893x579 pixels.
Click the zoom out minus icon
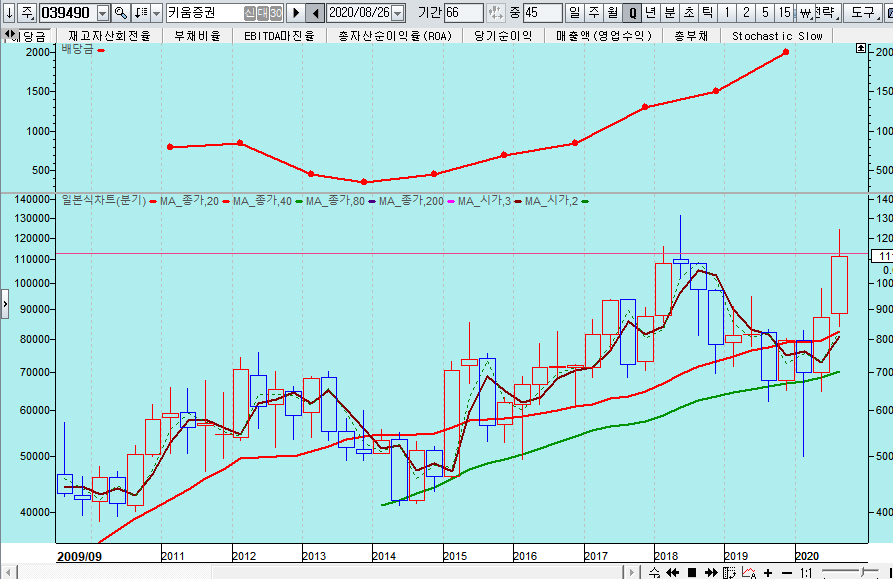tap(785, 572)
